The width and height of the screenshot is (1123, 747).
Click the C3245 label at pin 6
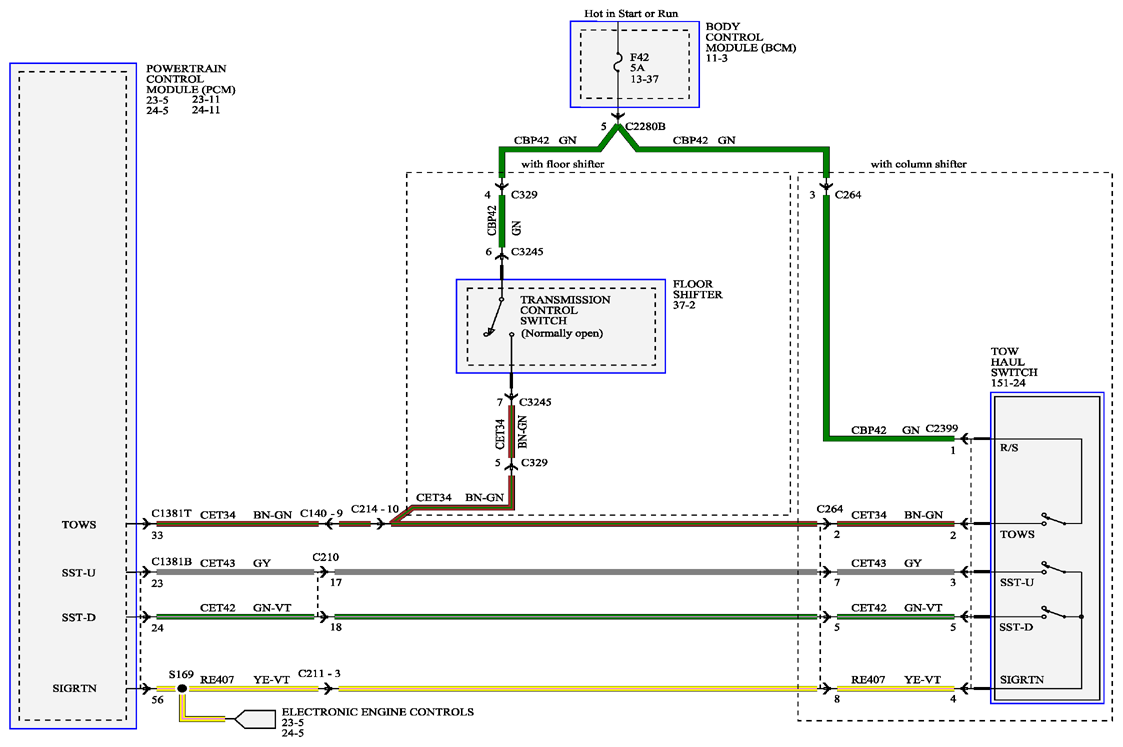pos(527,251)
